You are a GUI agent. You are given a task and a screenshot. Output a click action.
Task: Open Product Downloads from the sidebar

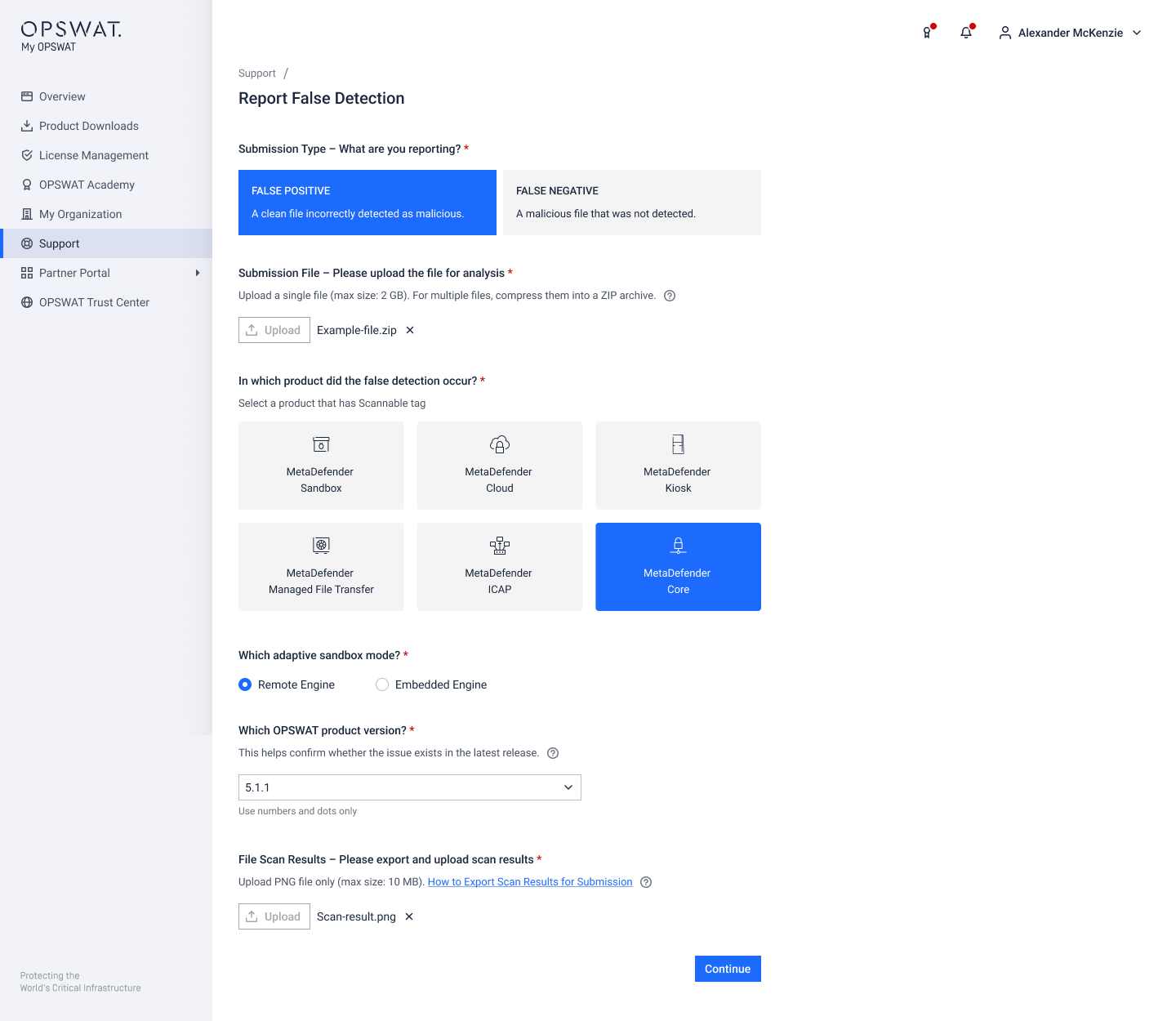[88, 126]
